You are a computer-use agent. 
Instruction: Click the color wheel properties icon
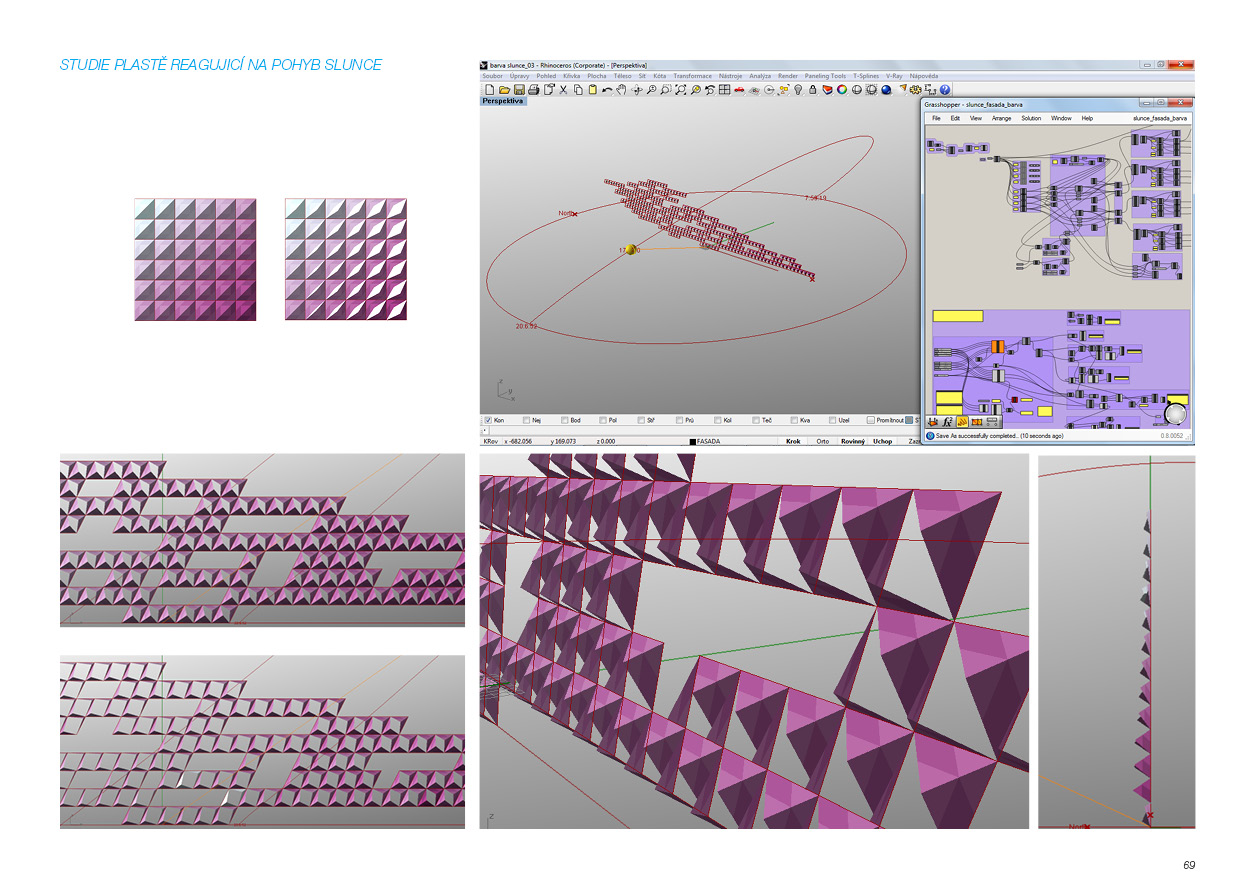coord(841,90)
